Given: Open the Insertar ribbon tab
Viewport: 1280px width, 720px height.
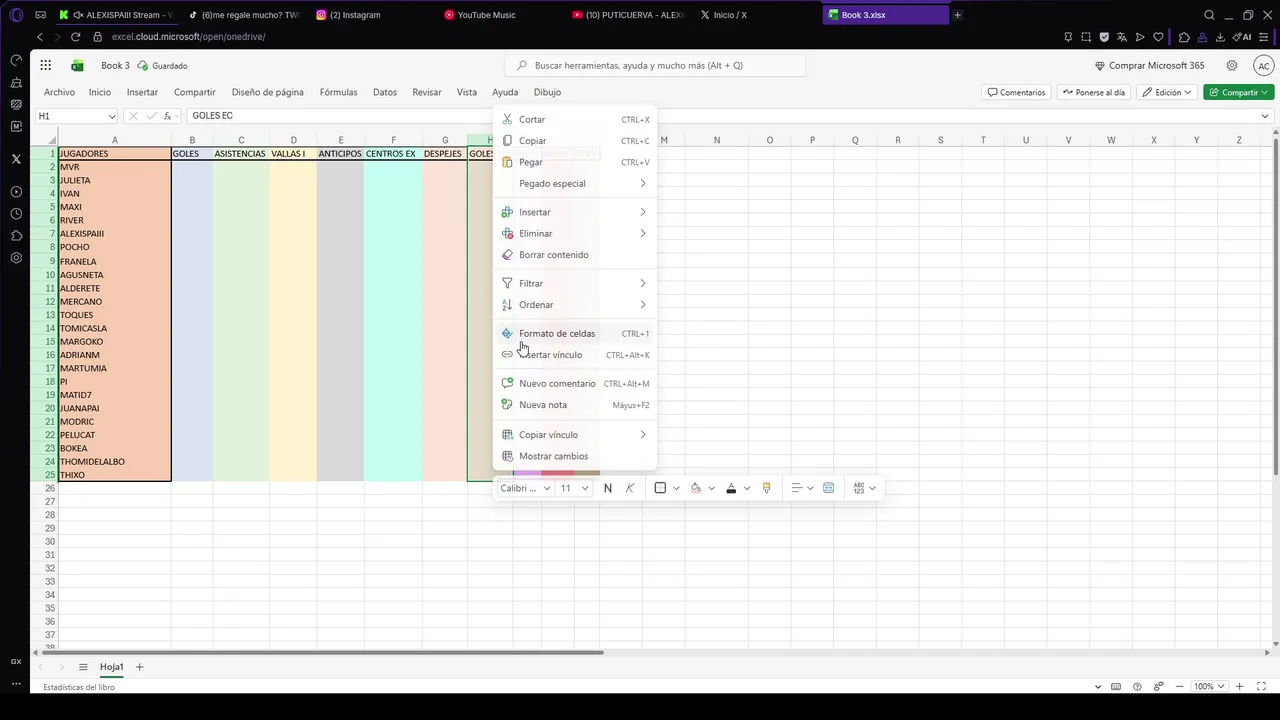Looking at the screenshot, I should tap(142, 92).
